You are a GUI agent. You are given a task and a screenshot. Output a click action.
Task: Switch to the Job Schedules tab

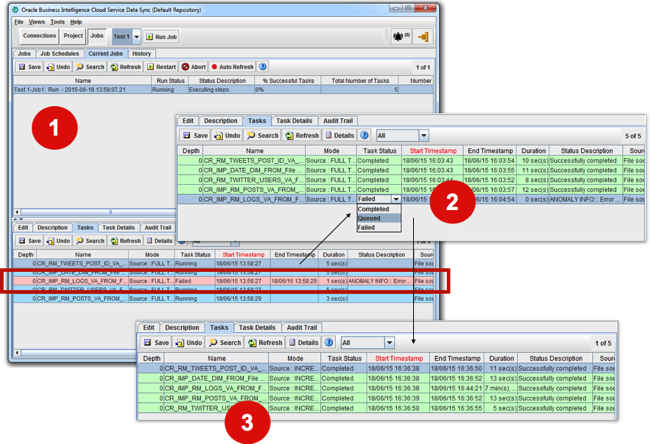click(59, 54)
